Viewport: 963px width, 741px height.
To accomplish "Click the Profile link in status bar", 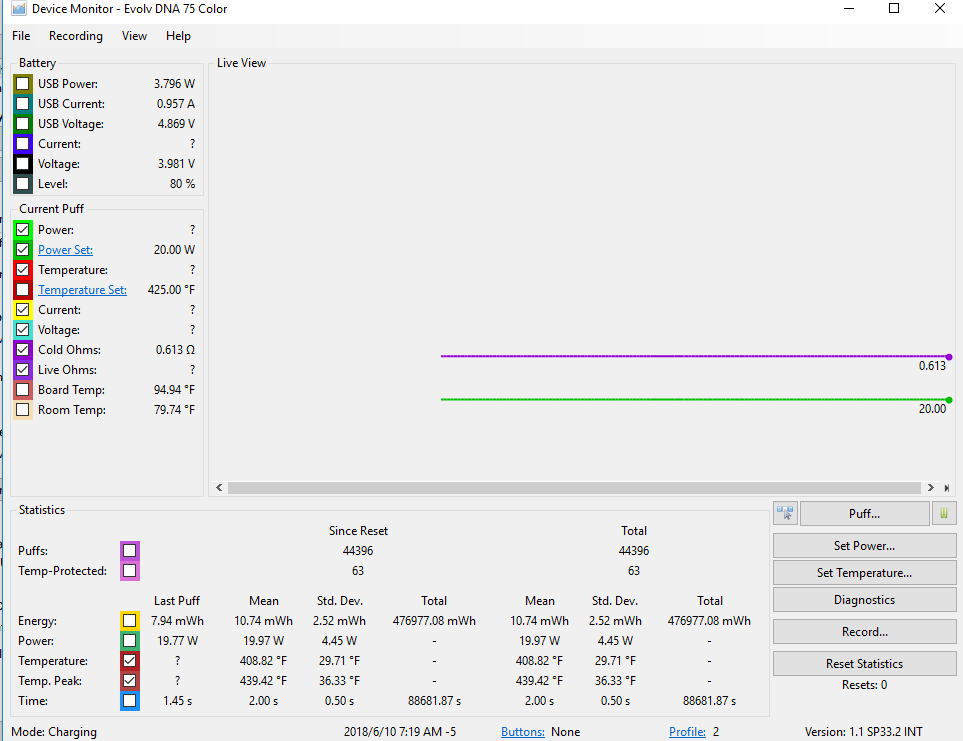I will (687, 732).
